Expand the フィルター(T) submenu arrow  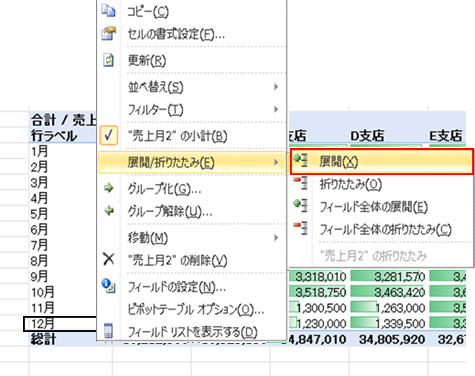pyautogui.click(x=276, y=109)
